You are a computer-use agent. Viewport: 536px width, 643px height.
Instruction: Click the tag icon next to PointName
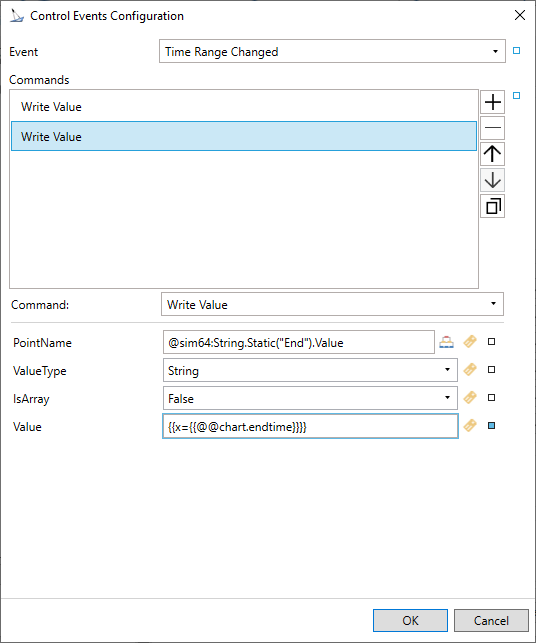(470, 342)
